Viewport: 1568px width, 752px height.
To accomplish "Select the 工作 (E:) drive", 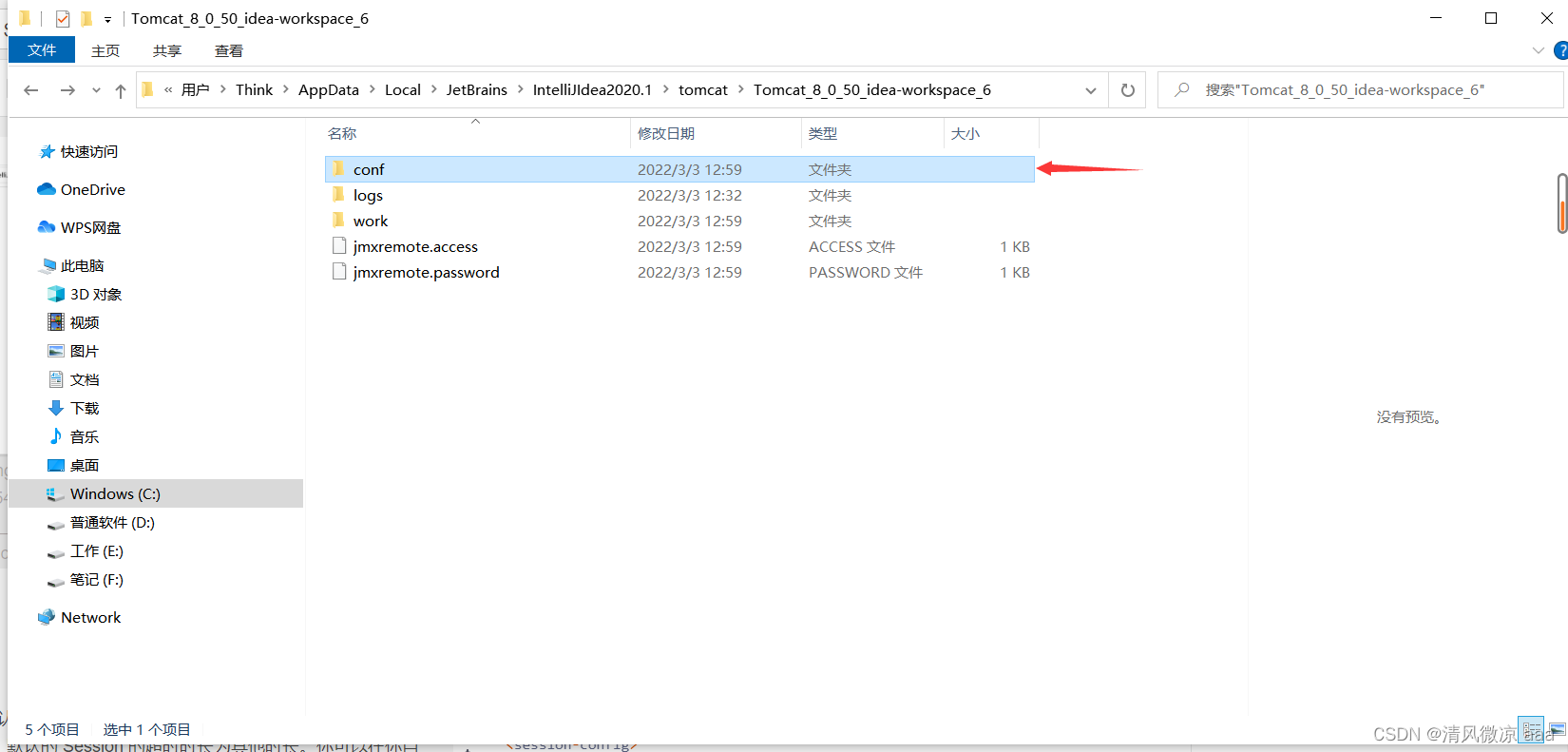I will pos(96,550).
